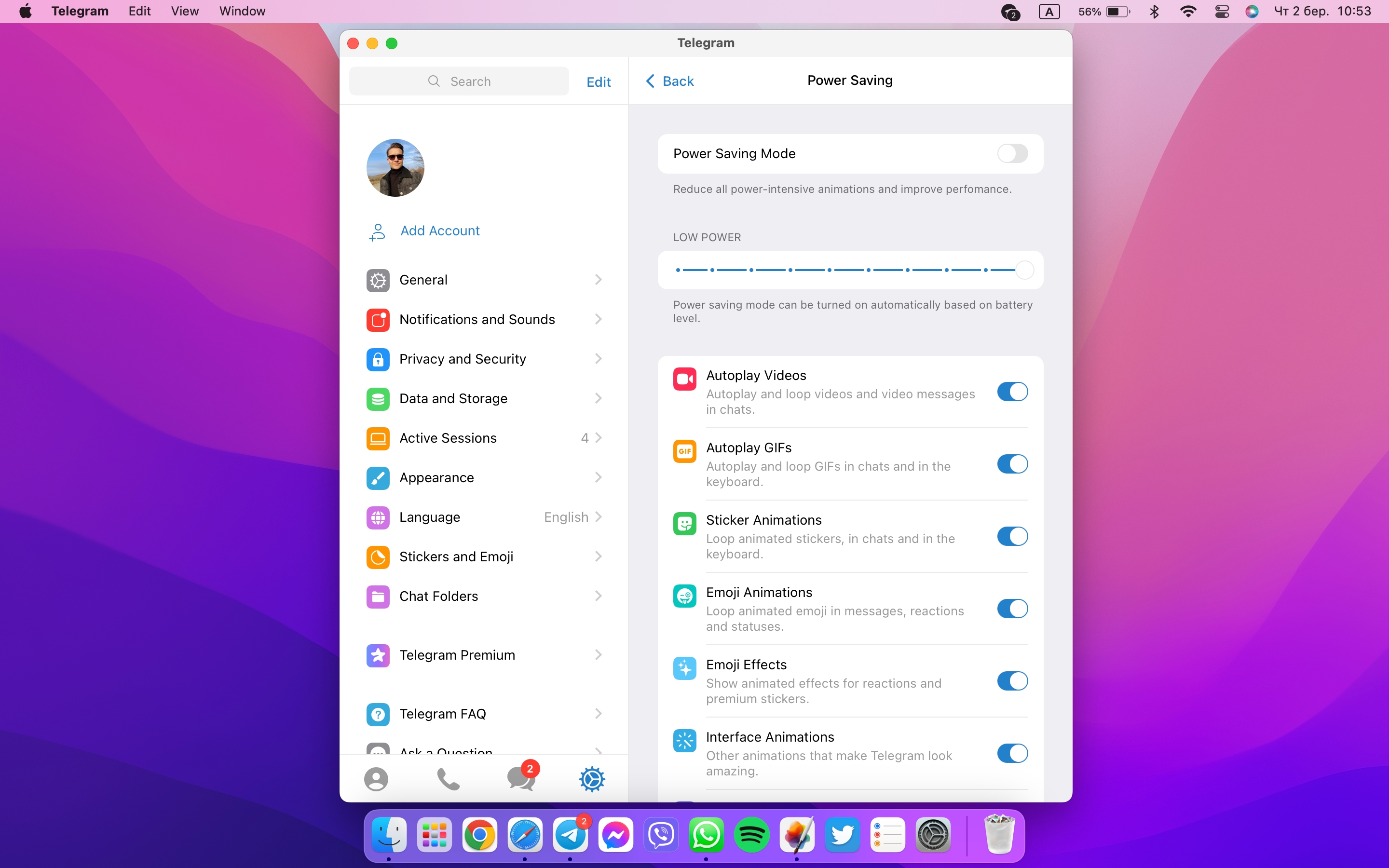Click the Search input field
The image size is (1389, 868).
pos(459,81)
